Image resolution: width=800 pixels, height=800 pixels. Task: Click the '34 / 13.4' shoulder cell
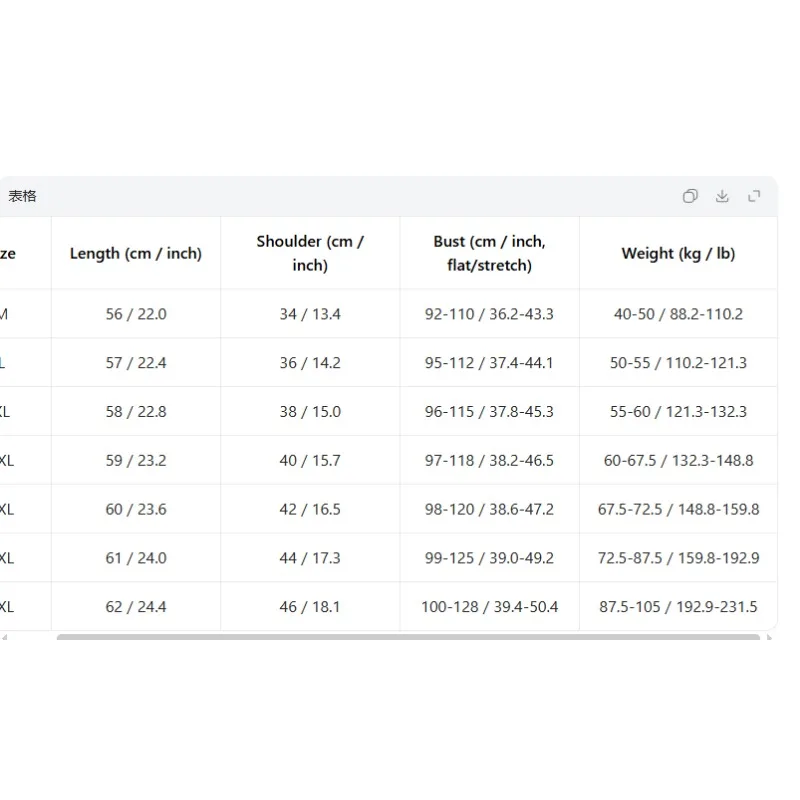(x=310, y=314)
